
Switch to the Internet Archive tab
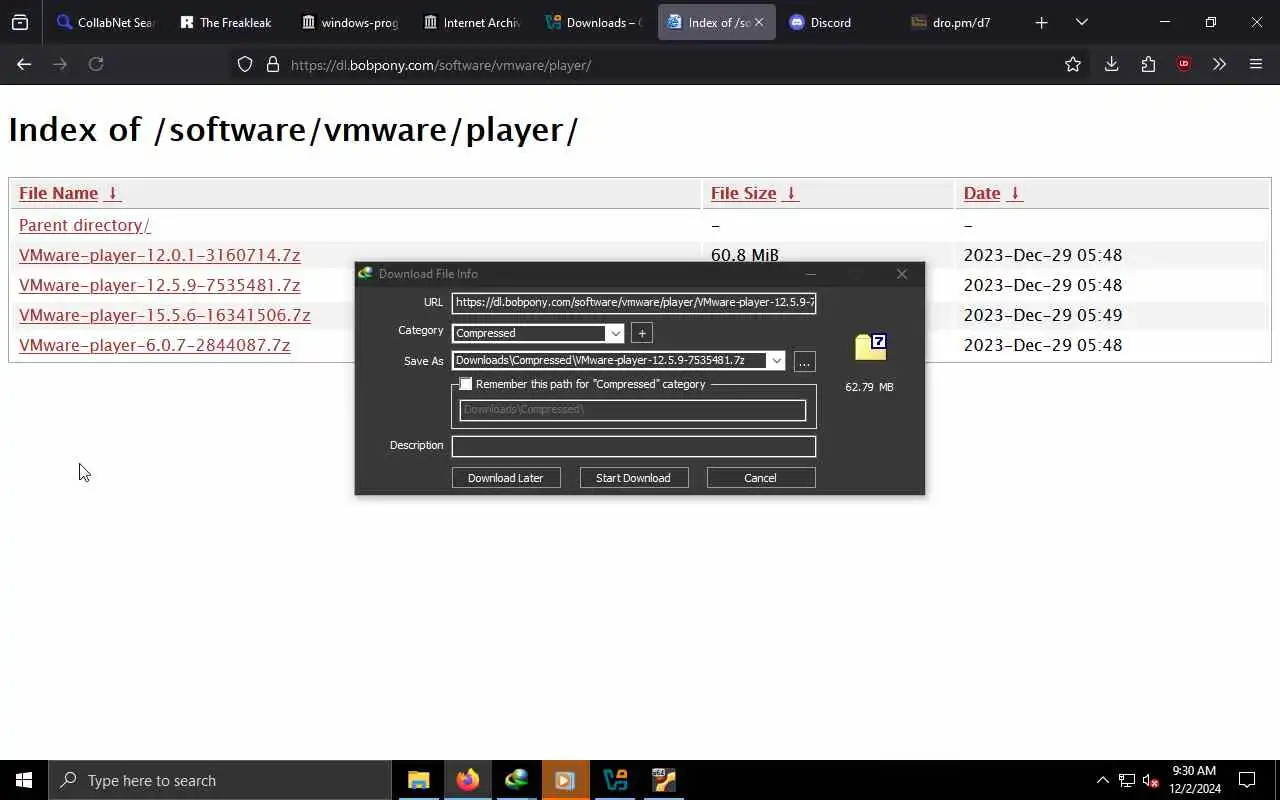pyautogui.click(x=471, y=22)
